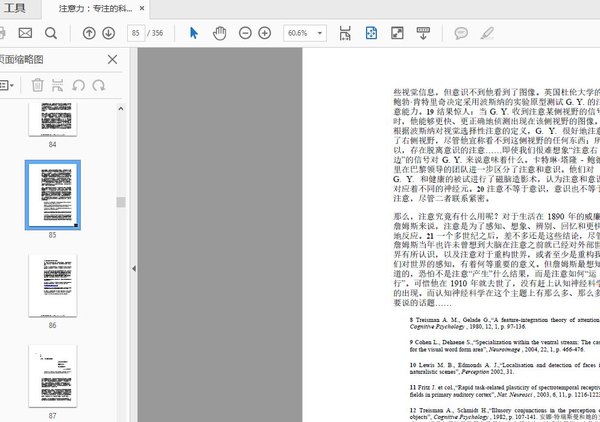Screen dimensions: 600x422
Task: Open the 工具 tab
Action: click(14, 8)
